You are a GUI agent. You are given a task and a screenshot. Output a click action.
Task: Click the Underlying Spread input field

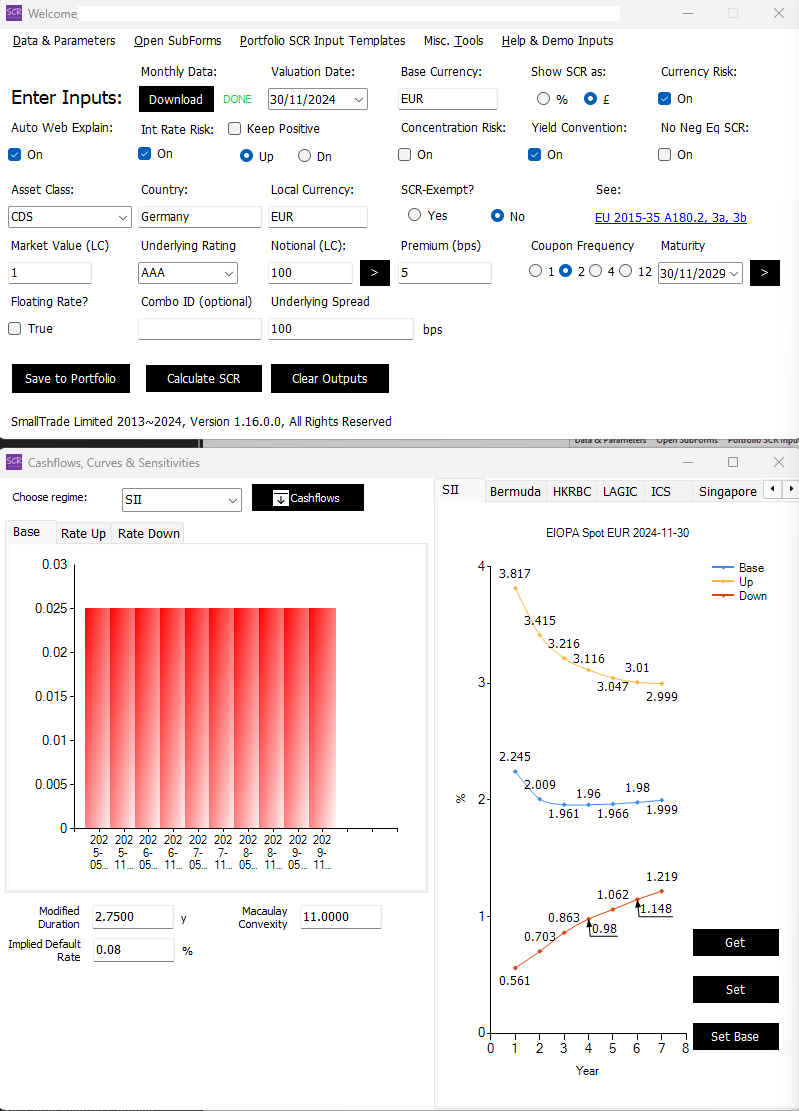340,329
